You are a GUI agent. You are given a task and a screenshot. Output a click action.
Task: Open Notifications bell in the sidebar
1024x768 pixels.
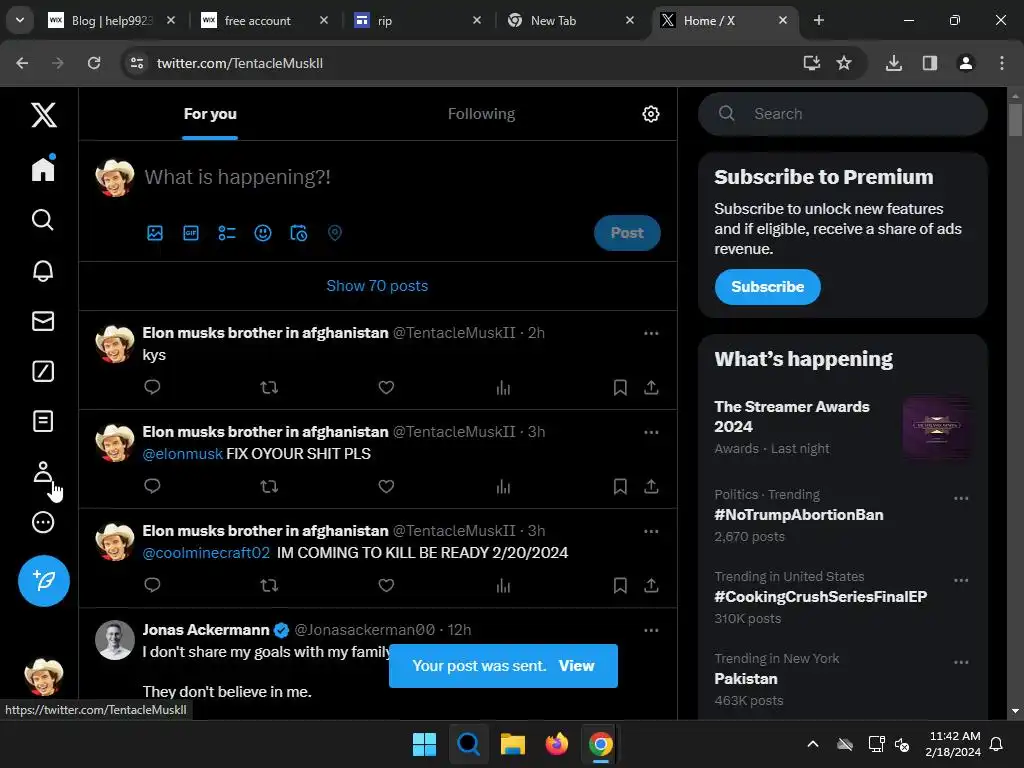[43, 270]
